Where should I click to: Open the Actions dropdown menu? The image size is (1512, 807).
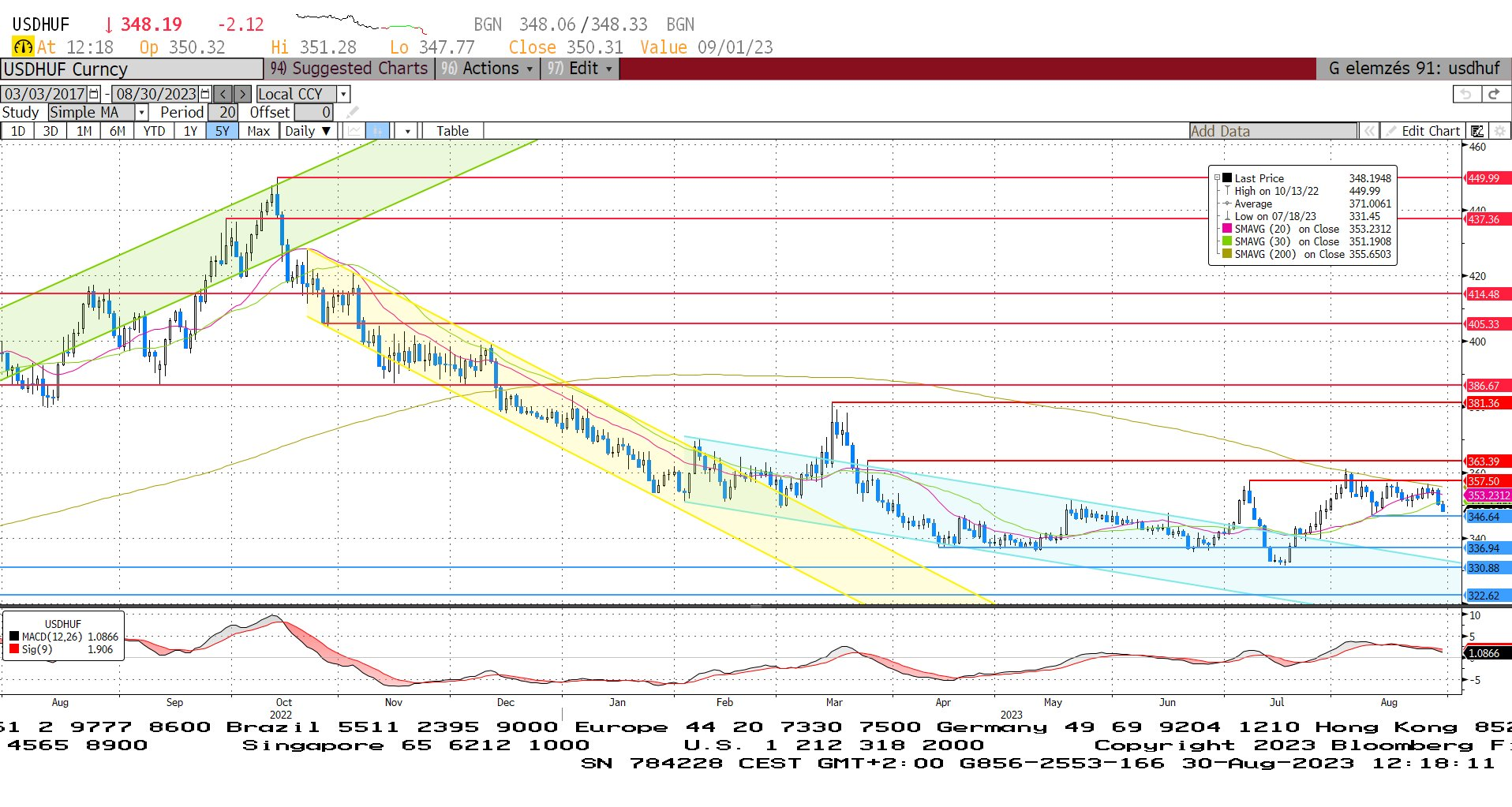pos(488,69)
